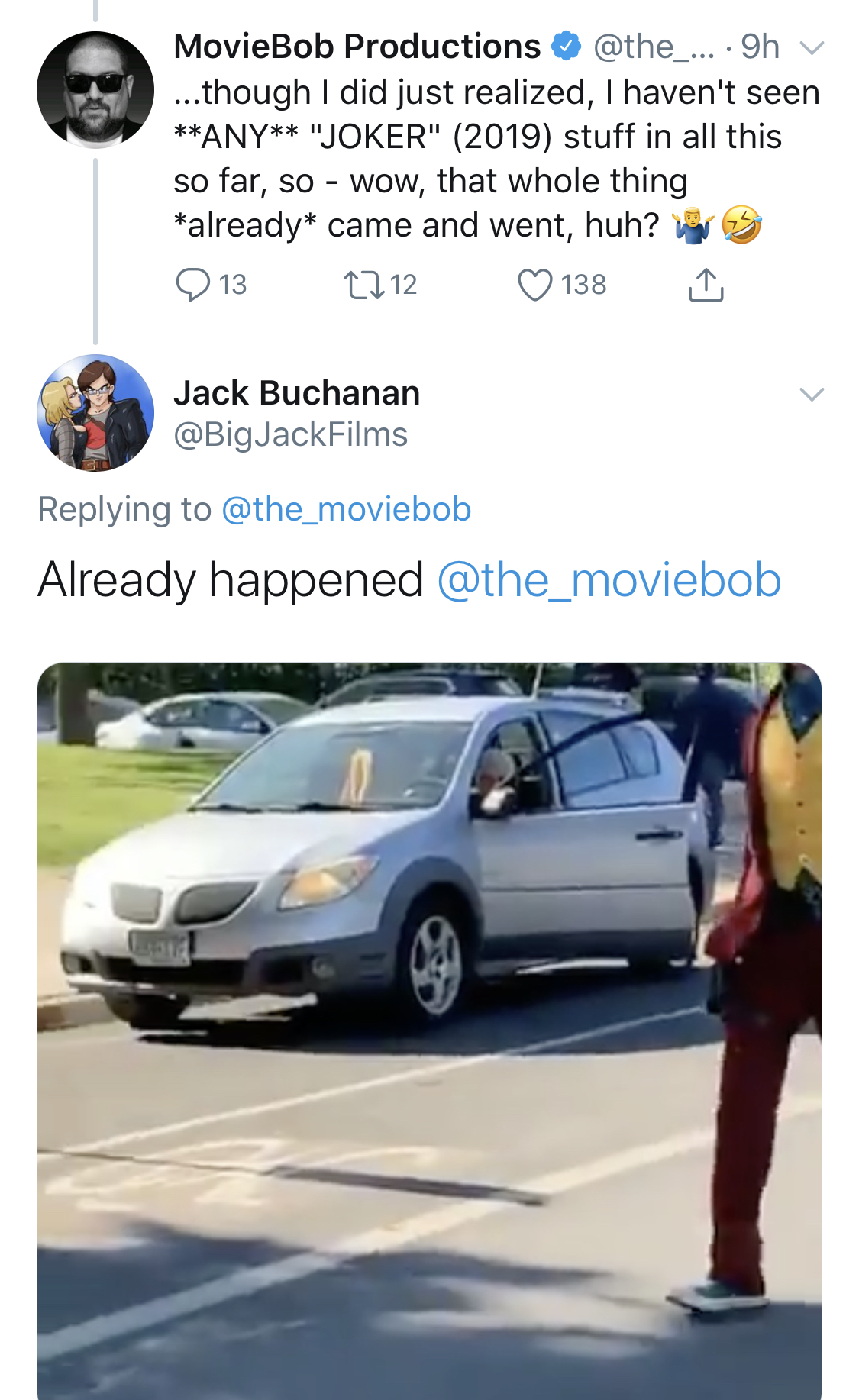859x1400 pixels.
Task: Tap the 12 retweets count
Action: pos(403,285)
